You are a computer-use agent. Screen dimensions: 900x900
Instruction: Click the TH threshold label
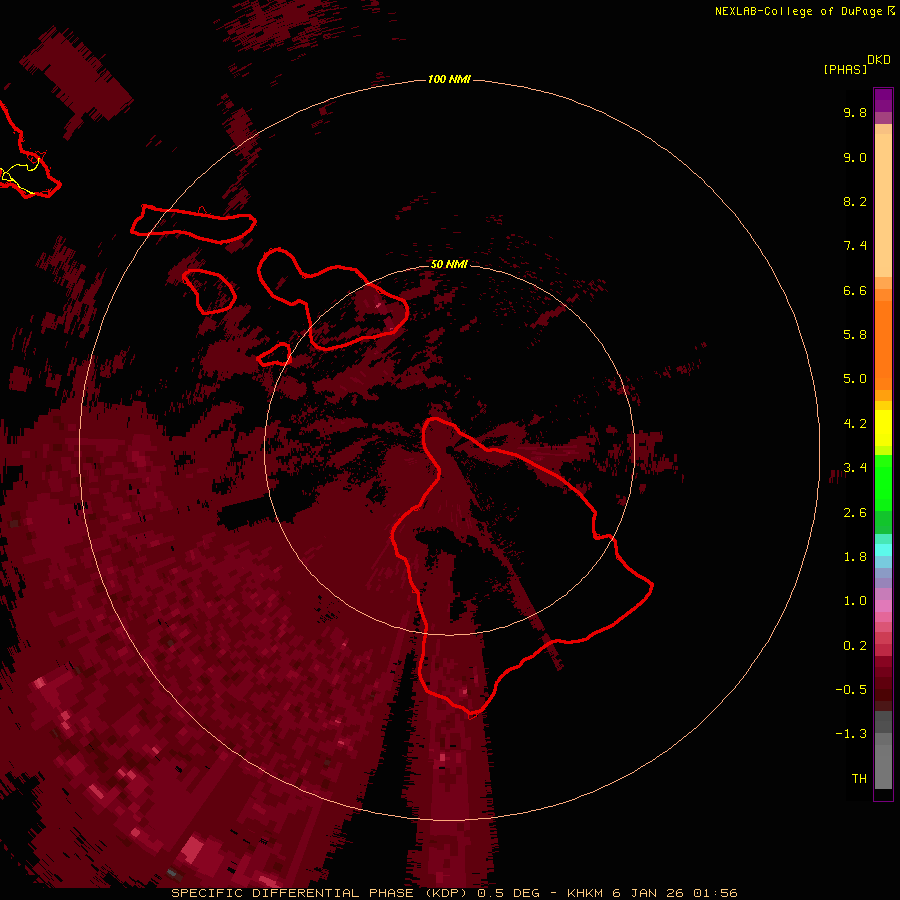click(859, 779)
